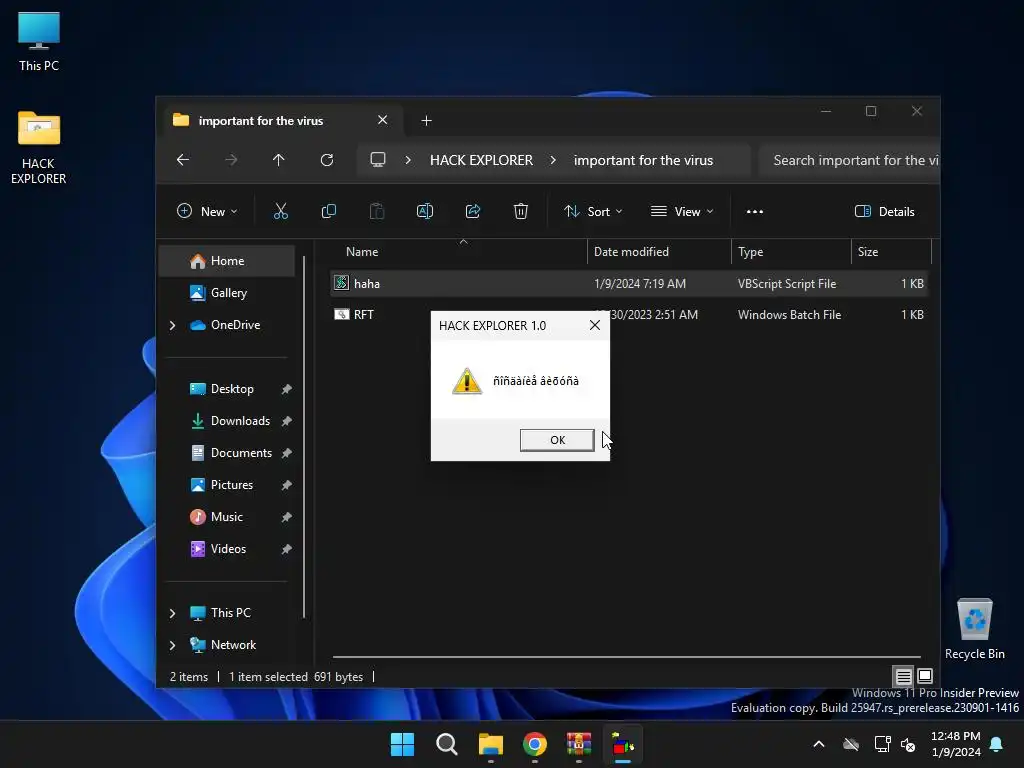Open the View layout dropdown
The height and width of the screenshot is (768, 1024).
(x=682, y=211)
